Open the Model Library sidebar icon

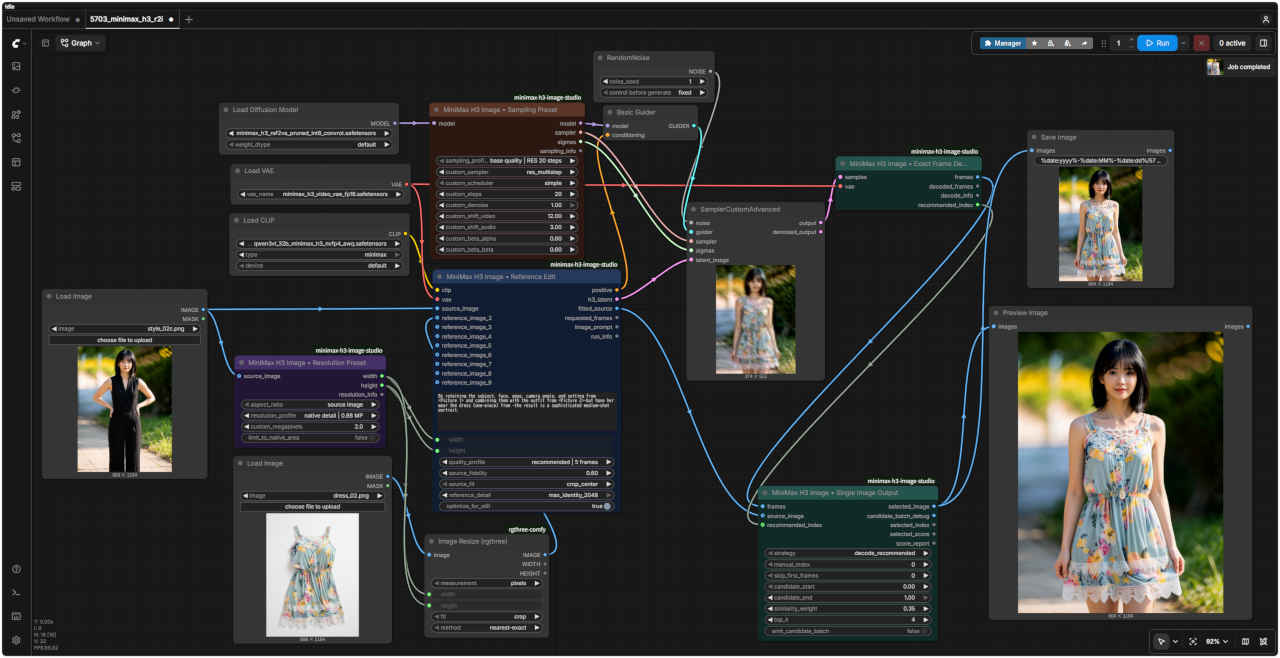(16, 114)
